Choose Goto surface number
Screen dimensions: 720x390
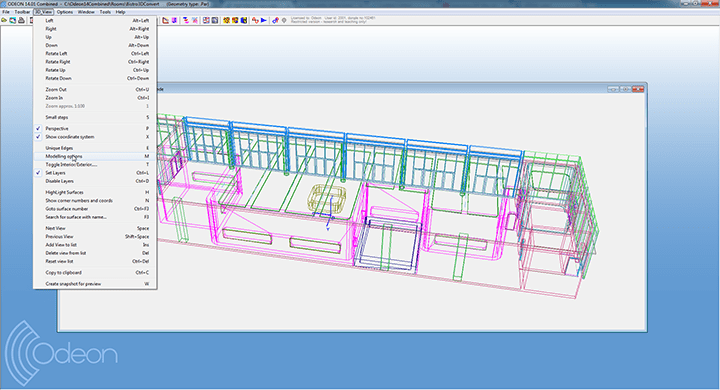pyautogui.click(x=95, y=209)
